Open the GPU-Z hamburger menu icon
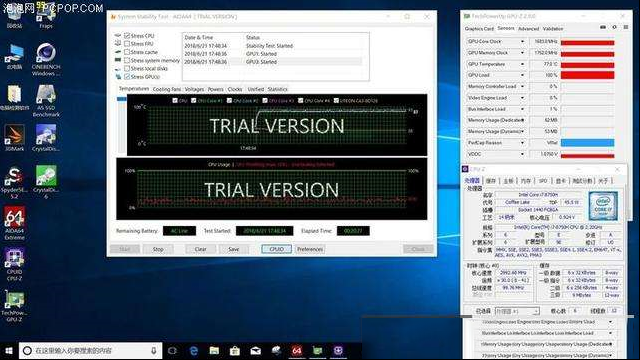 [x=625, y=27]
